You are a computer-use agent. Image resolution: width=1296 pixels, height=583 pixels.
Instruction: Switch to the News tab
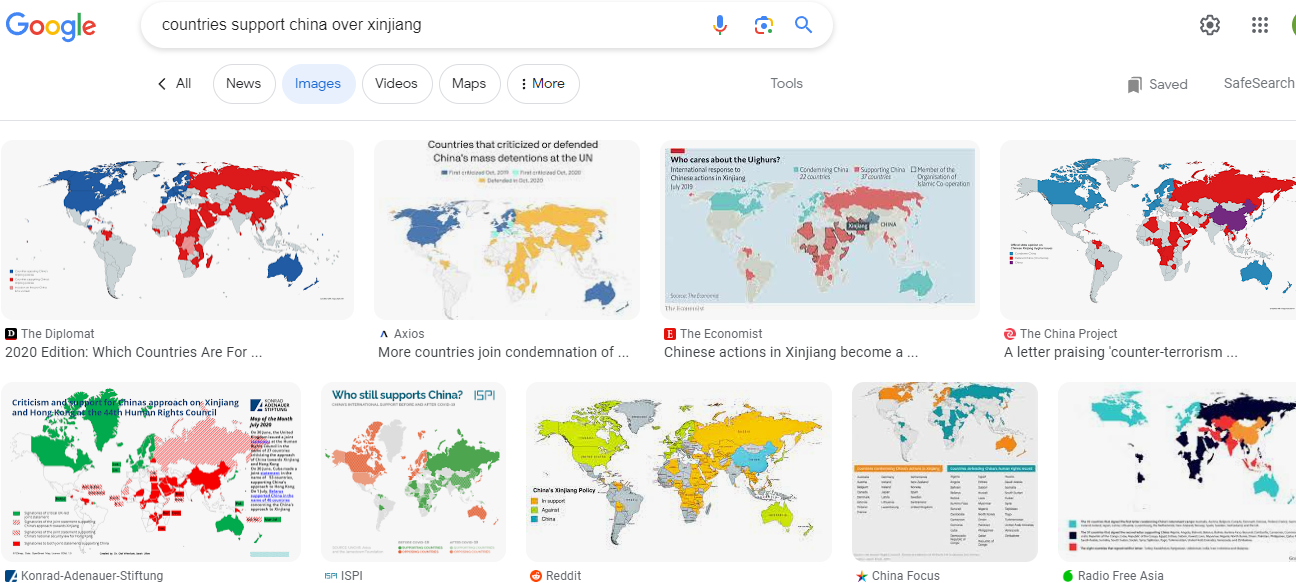(244, 84)
